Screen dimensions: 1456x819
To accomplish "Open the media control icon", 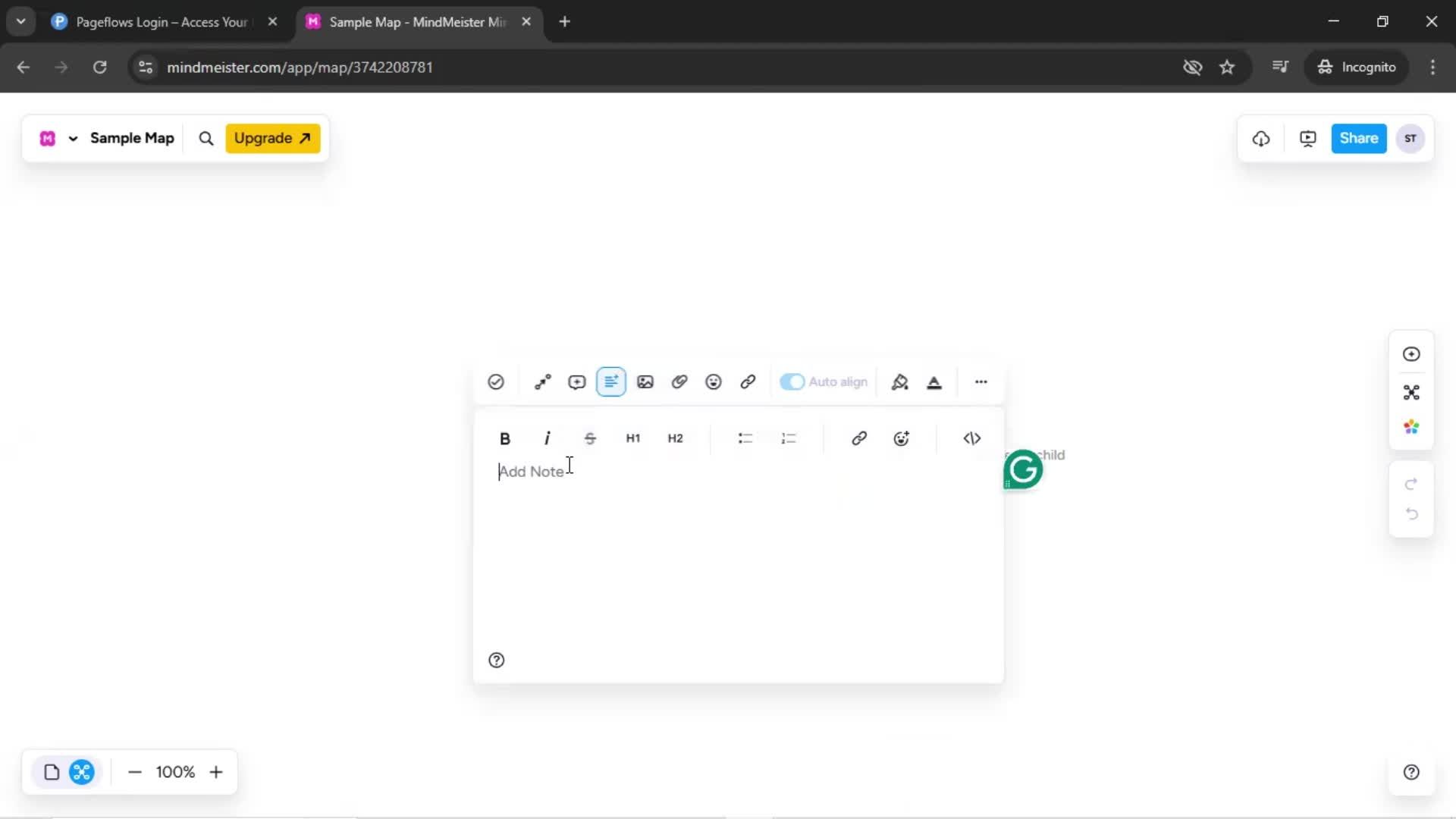I will (1280, 67).
